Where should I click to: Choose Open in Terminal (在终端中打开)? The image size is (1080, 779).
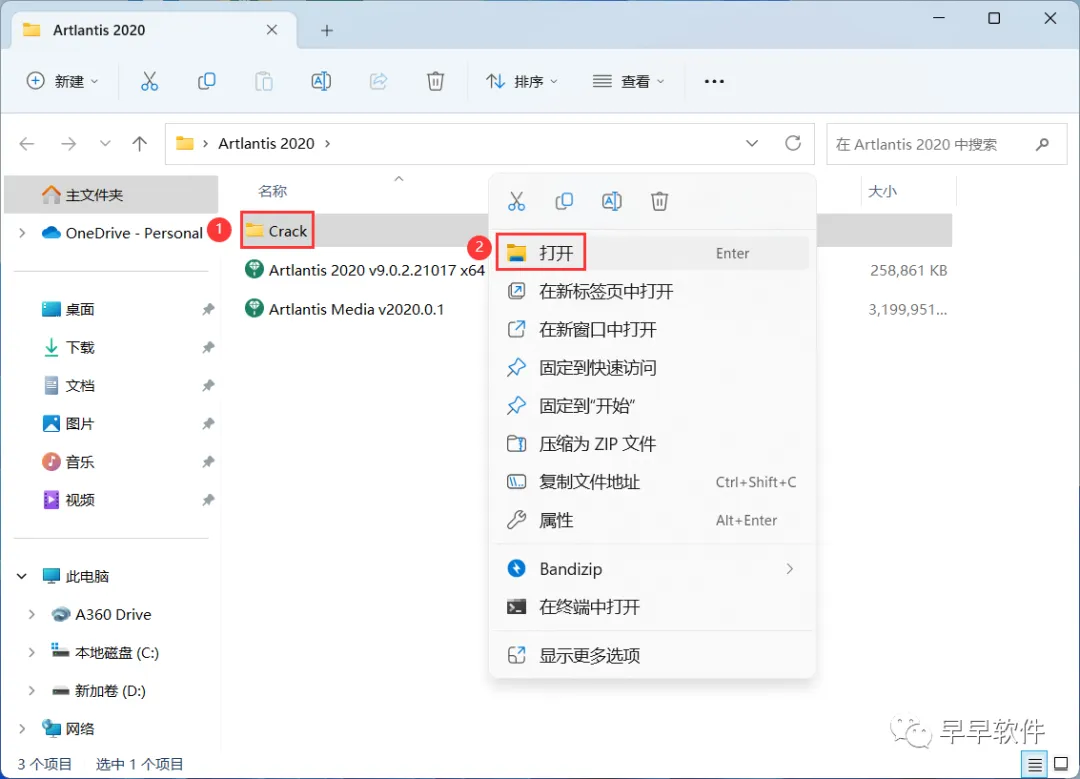tap(652, 607)
